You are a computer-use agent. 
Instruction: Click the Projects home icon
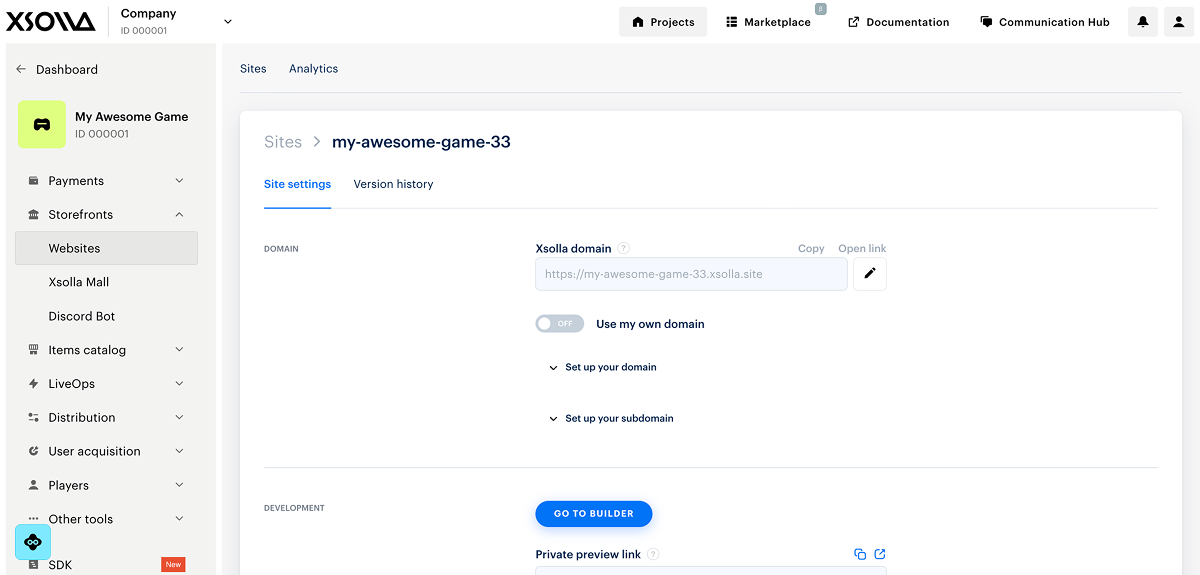638,22
